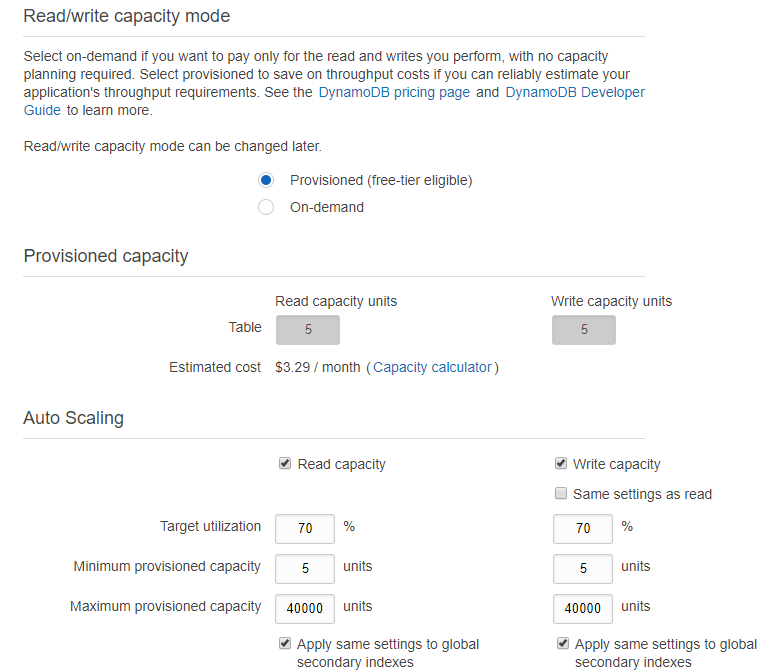
Task: Click the write Target utilization field
Action: pos(583,529)
